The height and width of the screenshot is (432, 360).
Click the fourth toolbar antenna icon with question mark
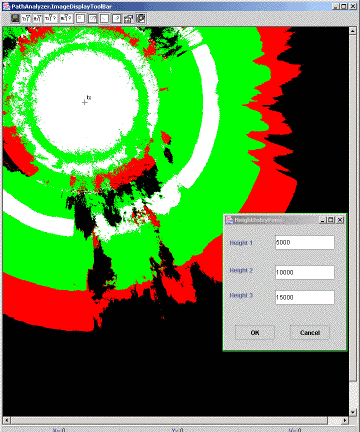(x=50, y=18)
